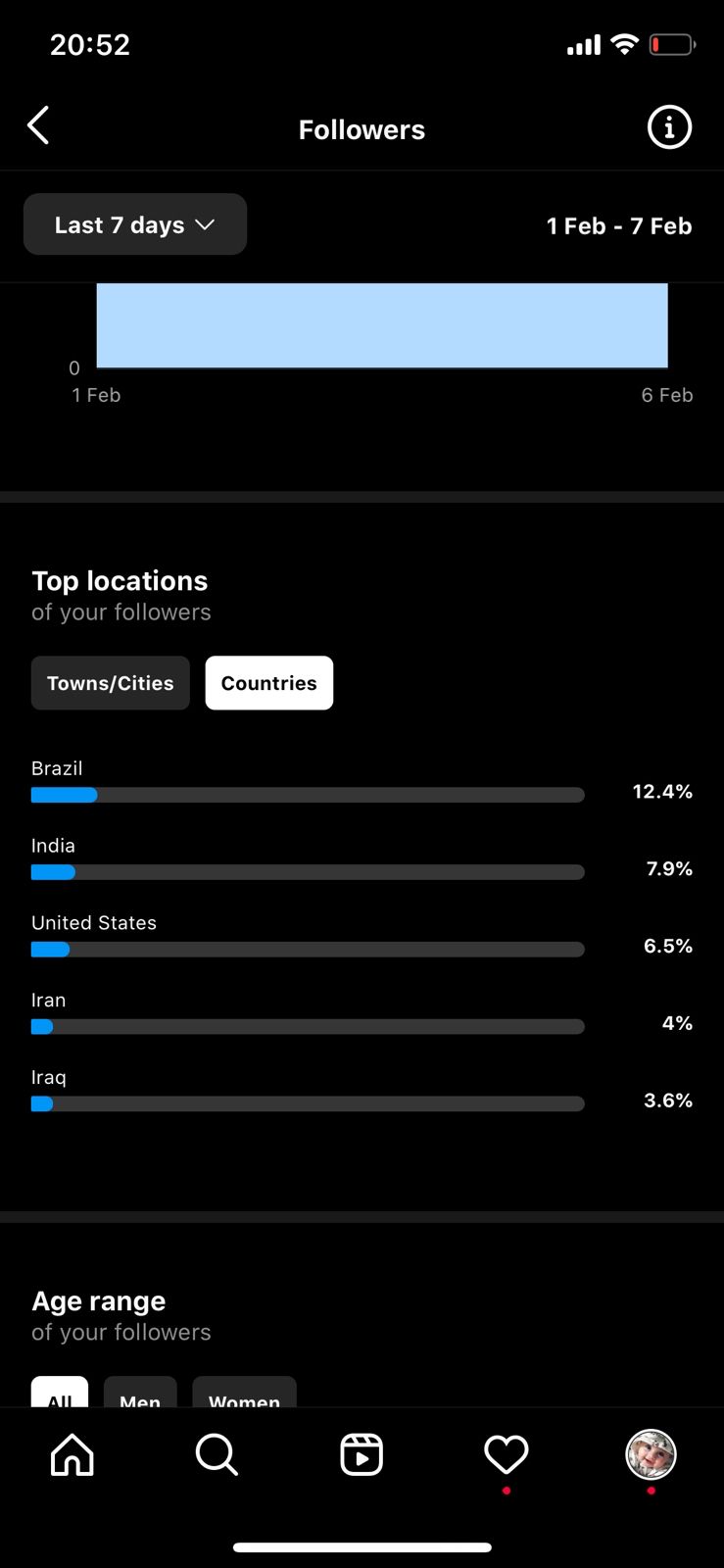The width and height of the screenshot is (724, 1568).
Task: Select the All age range filter
Action: 60,1394
